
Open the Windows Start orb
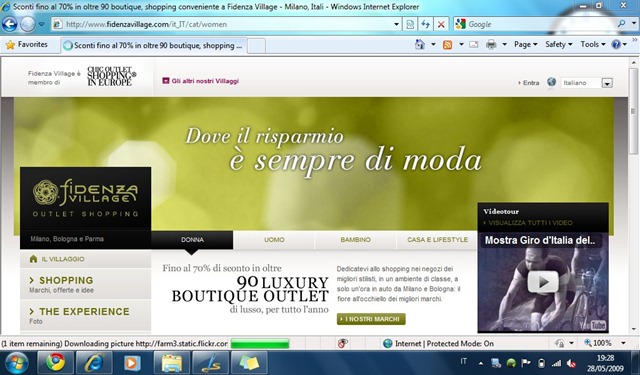(x=16, y=362)
